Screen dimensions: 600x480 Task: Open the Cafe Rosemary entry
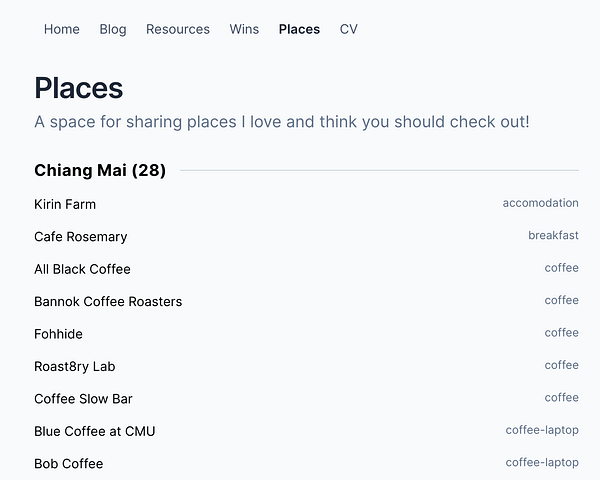(80, 237)
